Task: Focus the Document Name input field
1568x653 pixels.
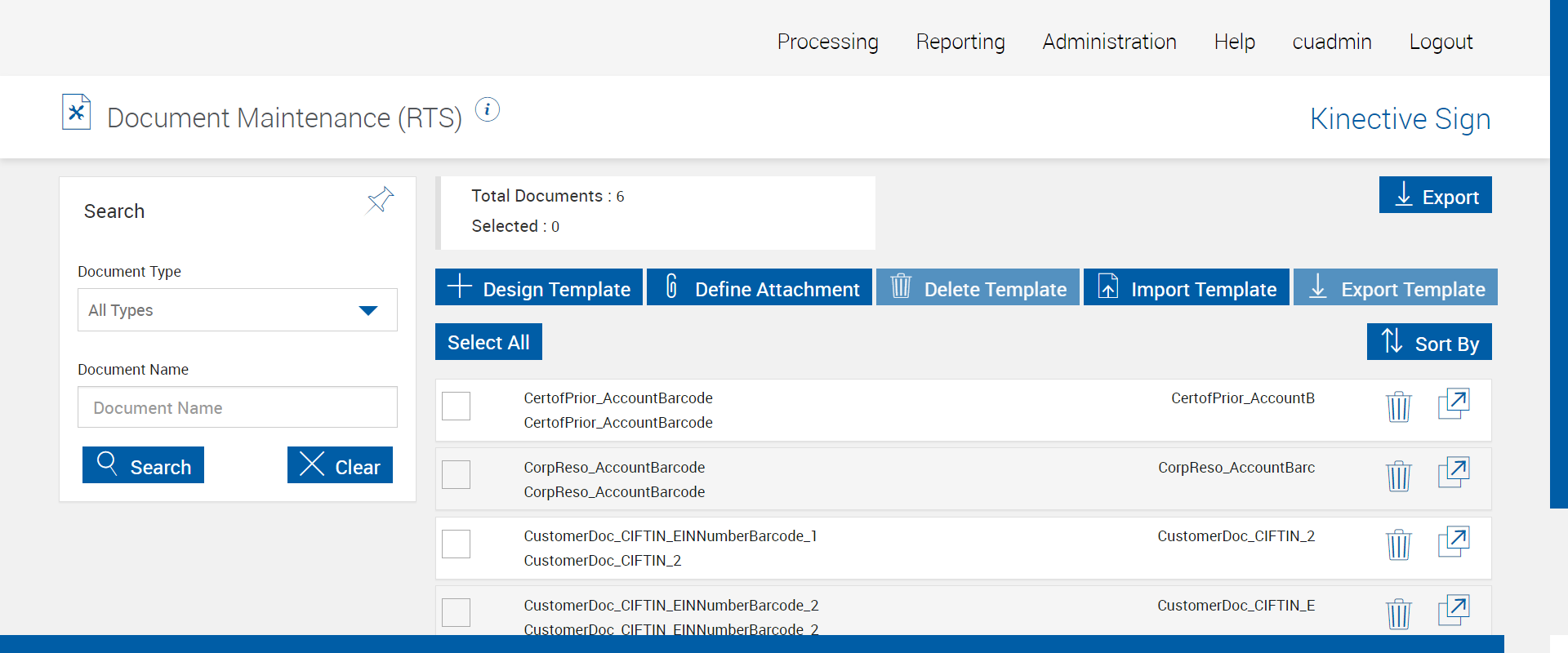Action: click(237, 407)
